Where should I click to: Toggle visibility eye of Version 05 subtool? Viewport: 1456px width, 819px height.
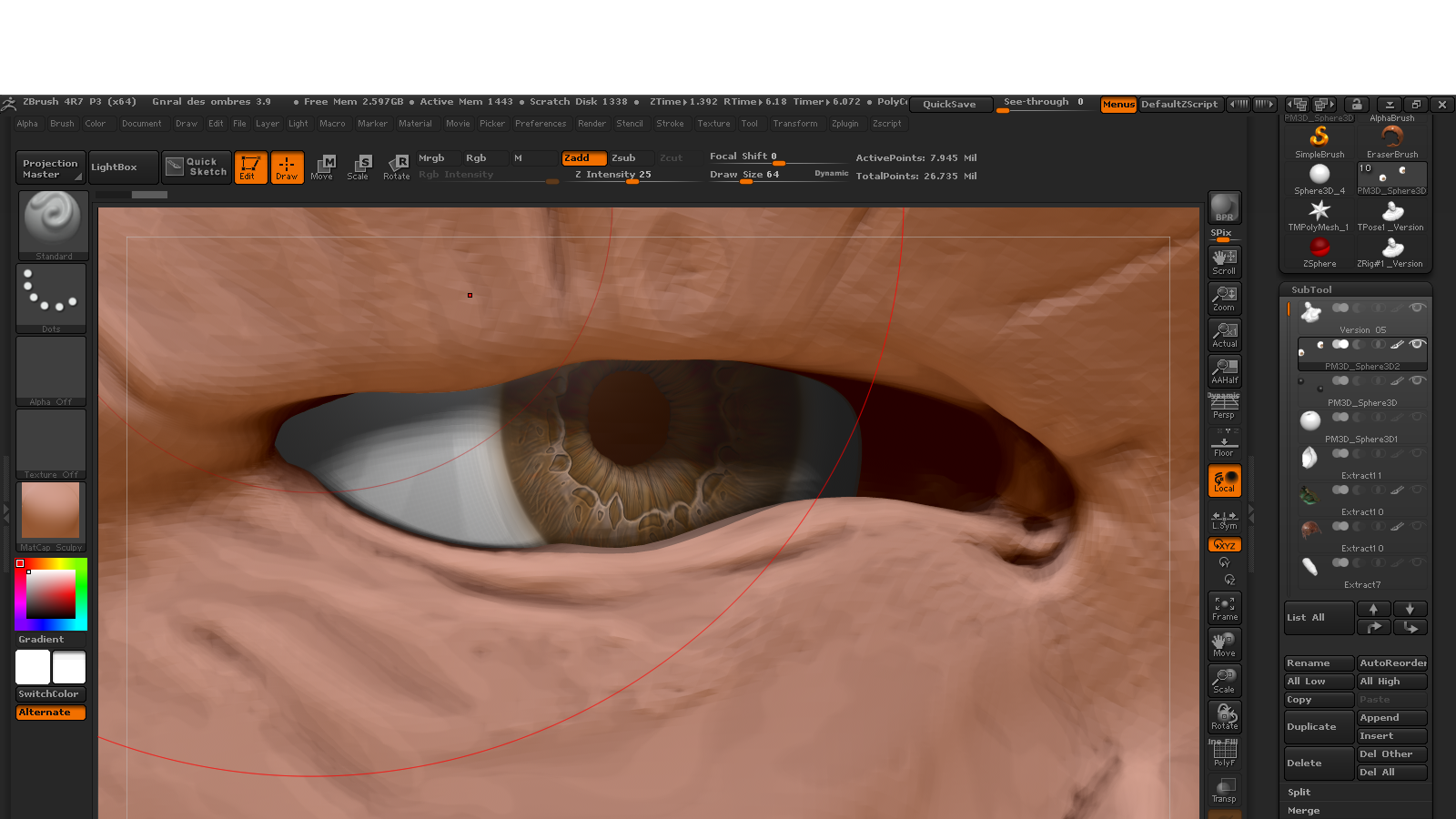(1416, 308)
